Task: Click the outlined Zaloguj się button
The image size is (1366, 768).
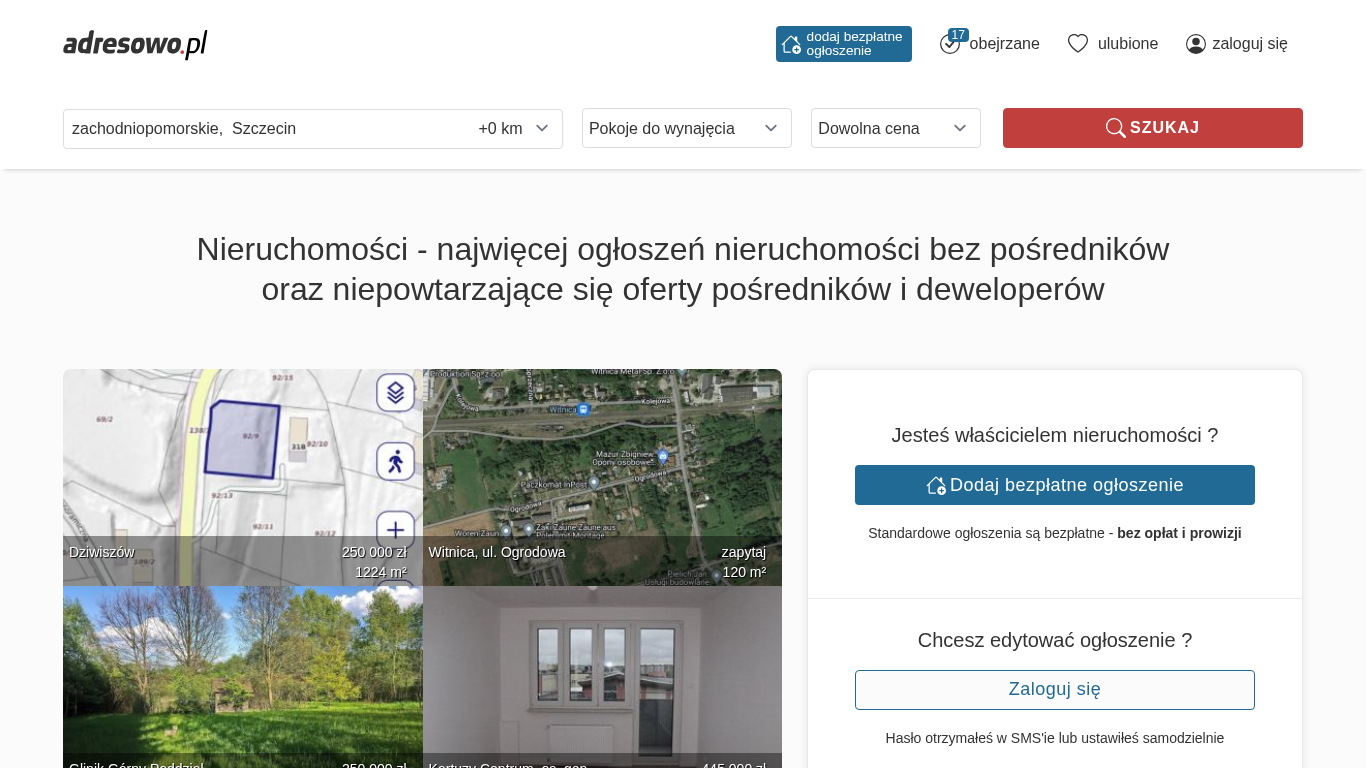Action: [1054, 690]
